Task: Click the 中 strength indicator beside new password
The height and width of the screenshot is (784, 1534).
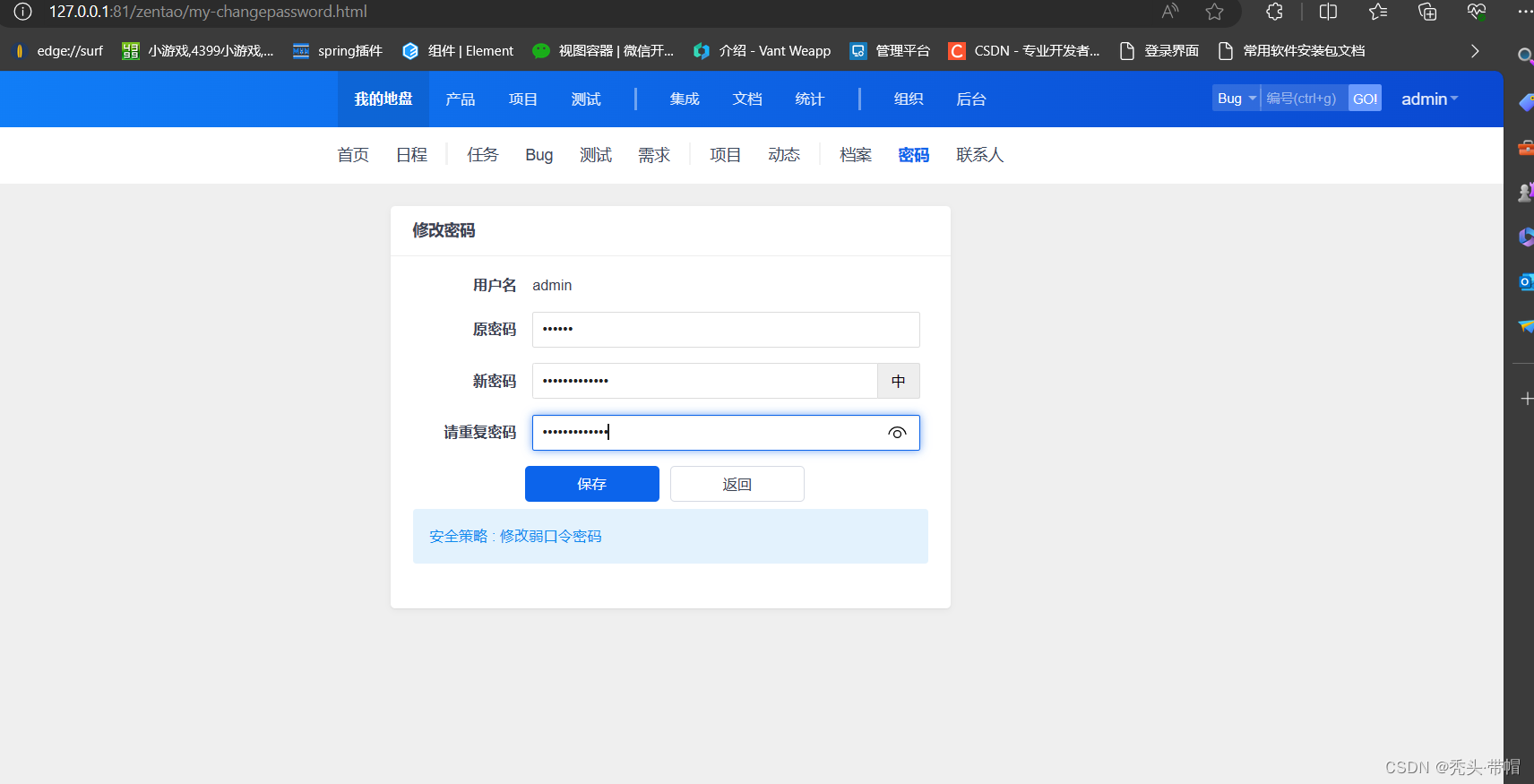Action: [899, 381]
